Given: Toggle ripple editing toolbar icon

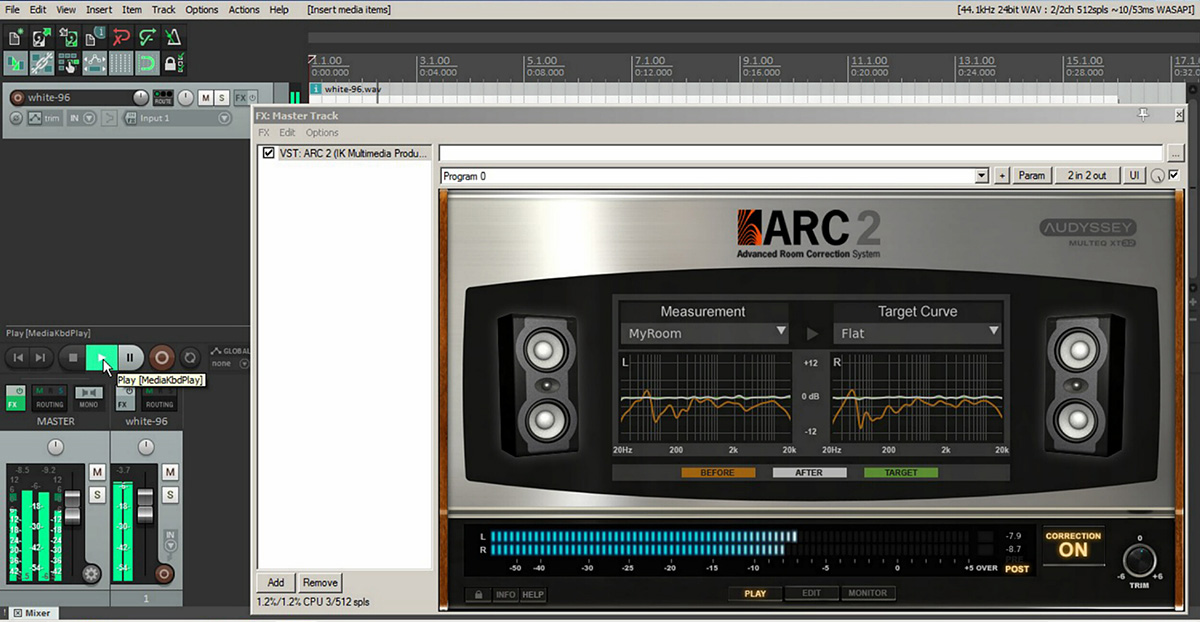Looking at the screenshot, I should point(69,64).
